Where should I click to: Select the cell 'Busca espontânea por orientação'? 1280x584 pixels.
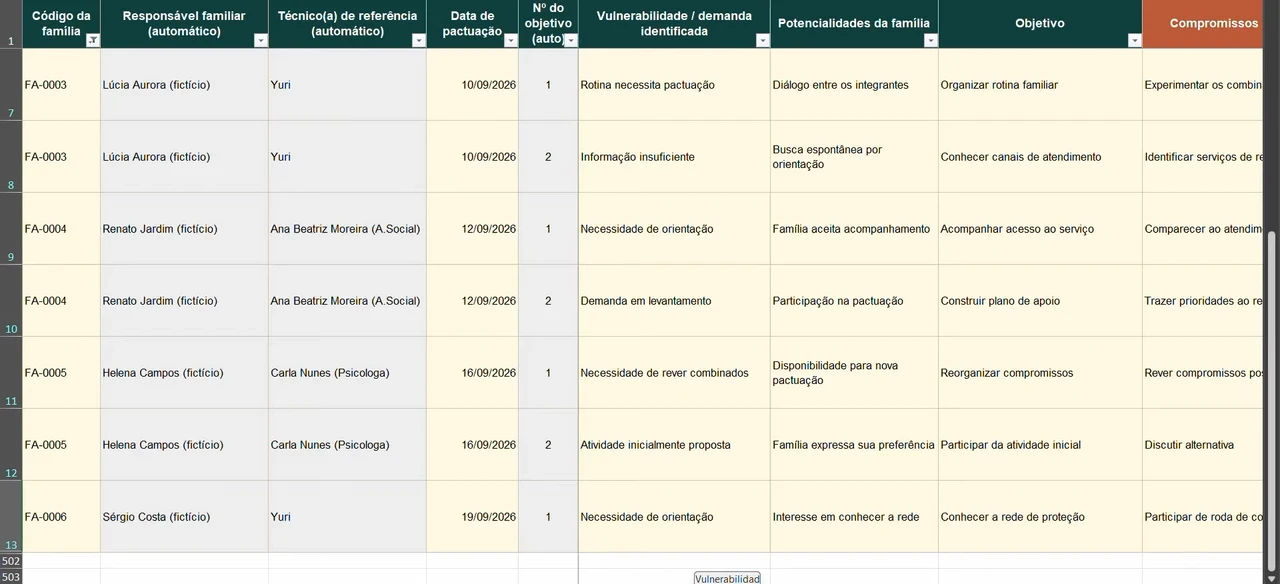854,157
